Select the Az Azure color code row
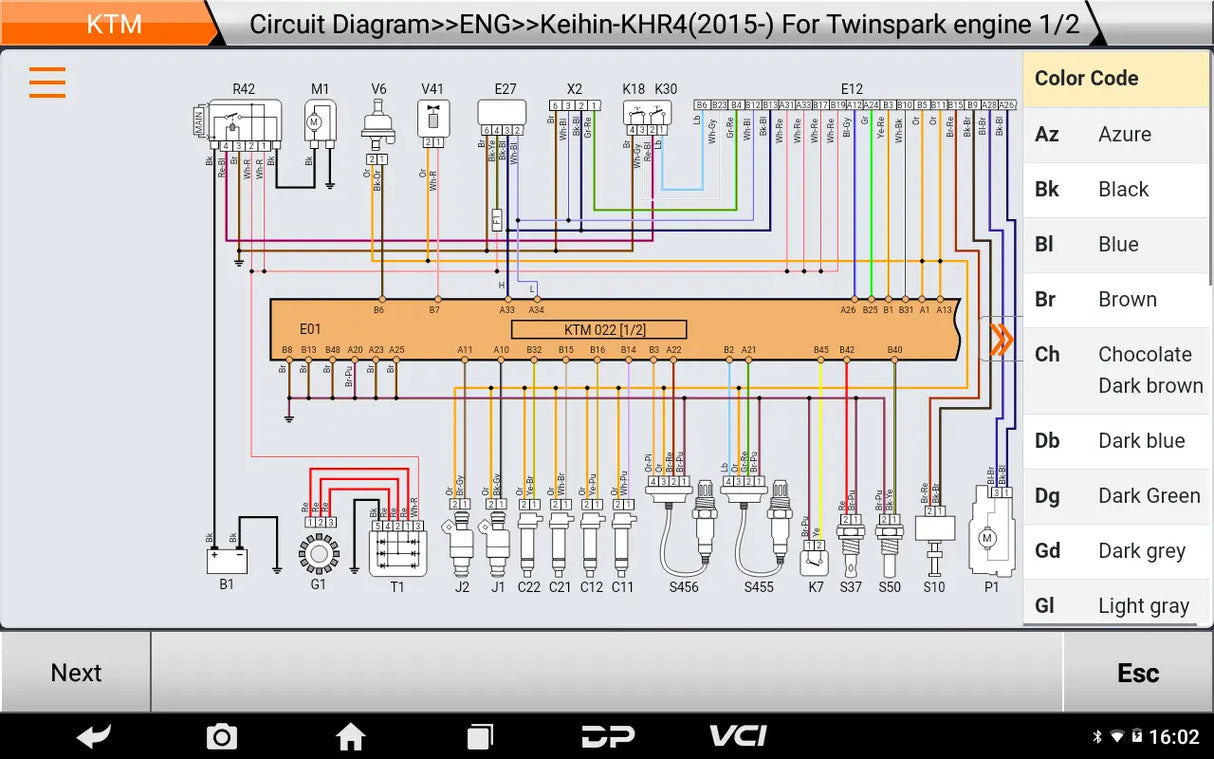1214x759 pixels. (x=1116, y=134)
